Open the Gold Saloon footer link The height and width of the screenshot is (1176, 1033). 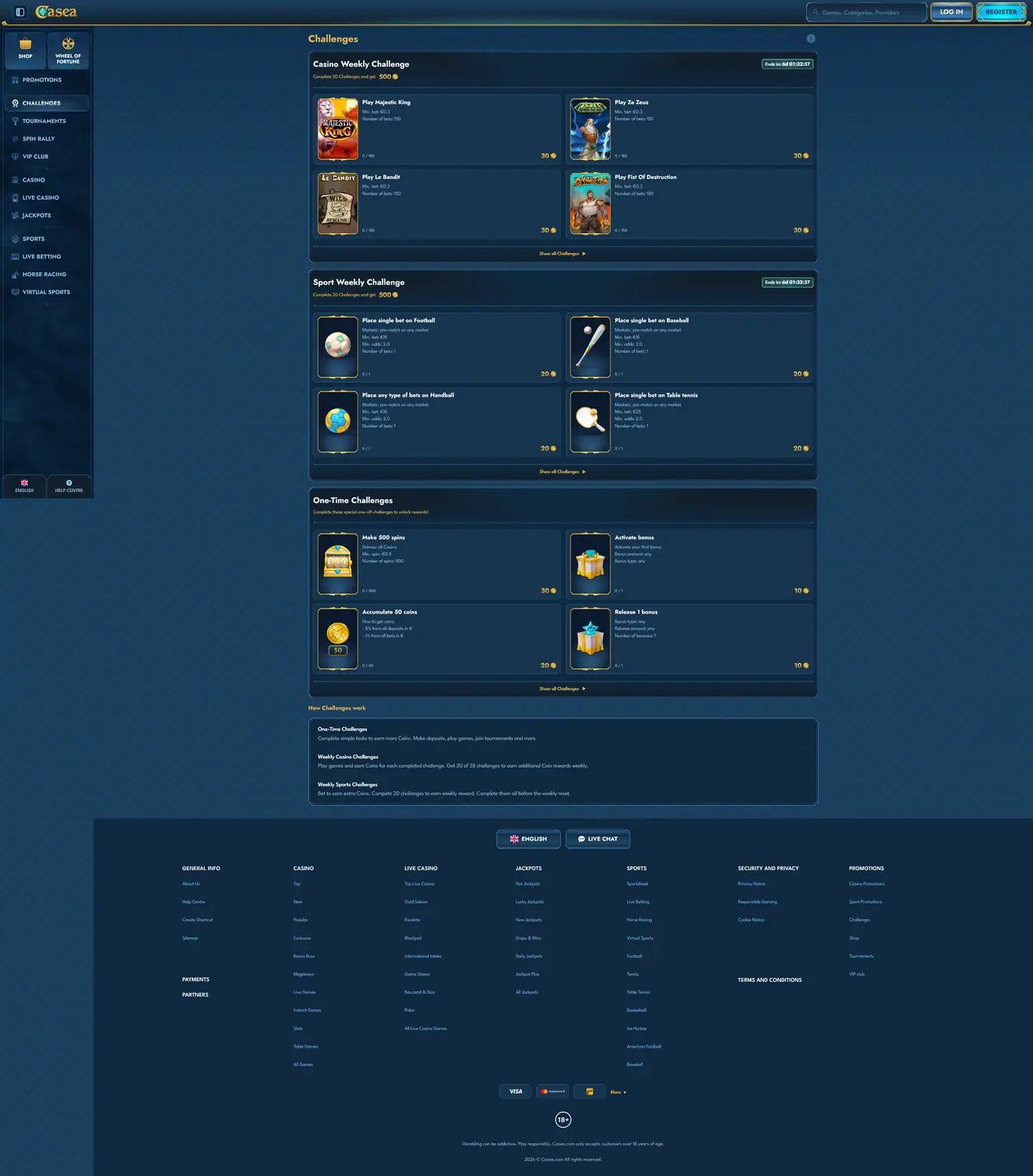(416, 902)
